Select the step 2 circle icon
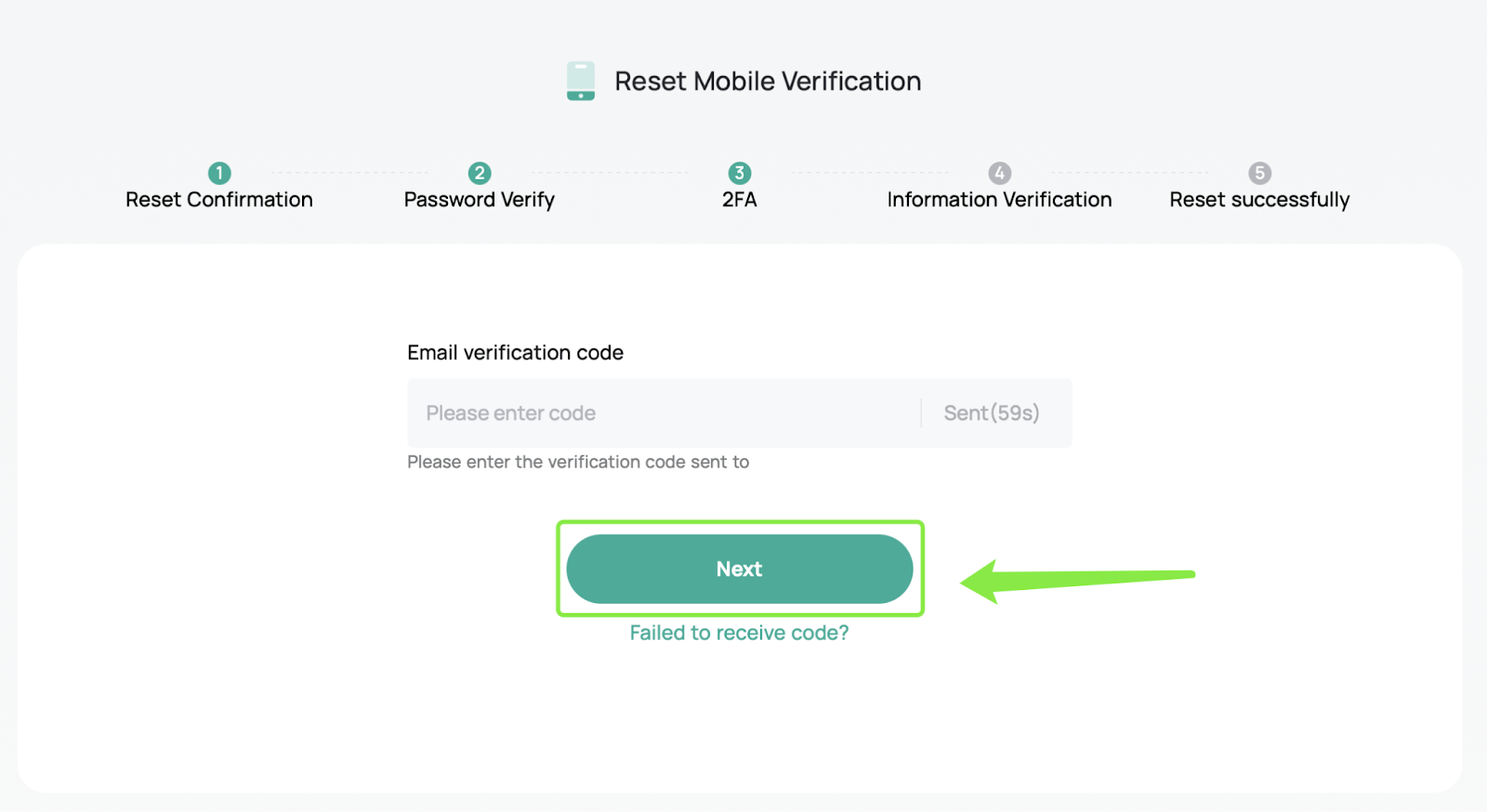 [x=480, y=173]
